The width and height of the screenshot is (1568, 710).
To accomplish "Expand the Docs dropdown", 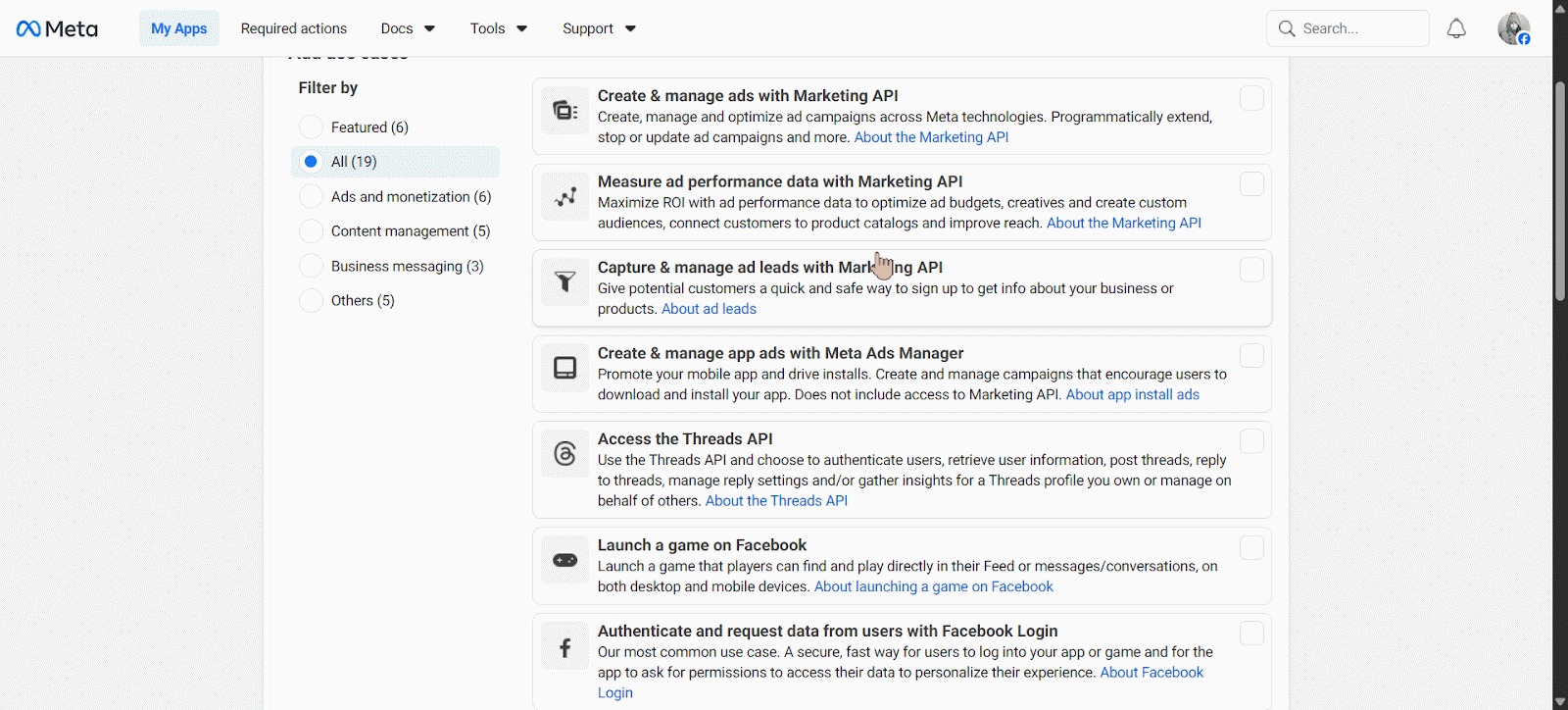I will (x=408, y=28).
